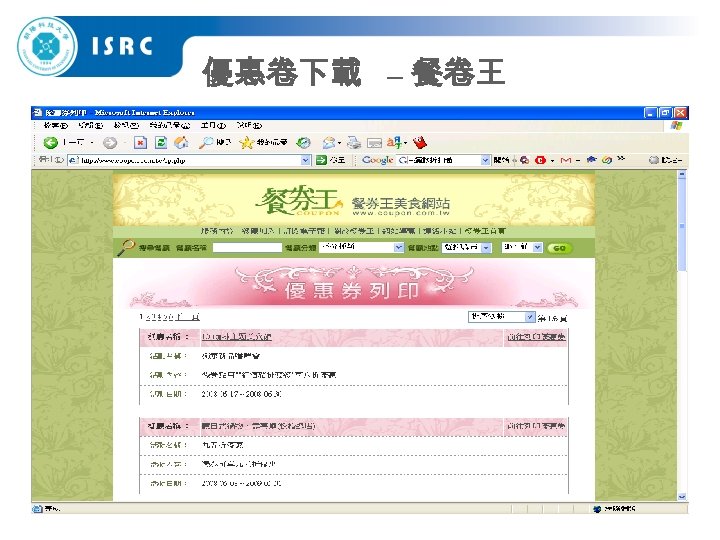Click the green Back arrow in IE toolbar
The height and width of the screenshot is (540, 720).
(51, 143)
